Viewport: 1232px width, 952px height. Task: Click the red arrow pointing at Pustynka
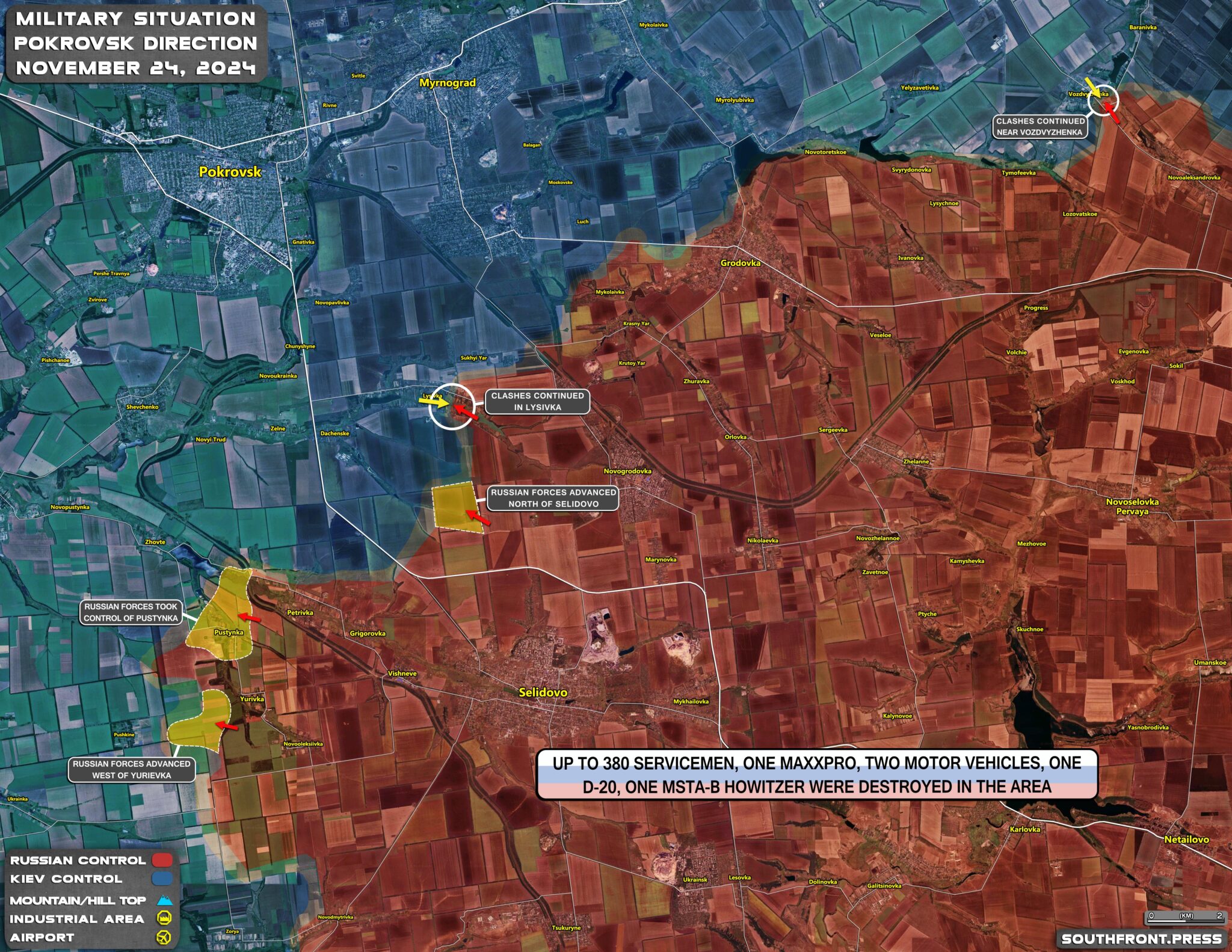[248, 618]
